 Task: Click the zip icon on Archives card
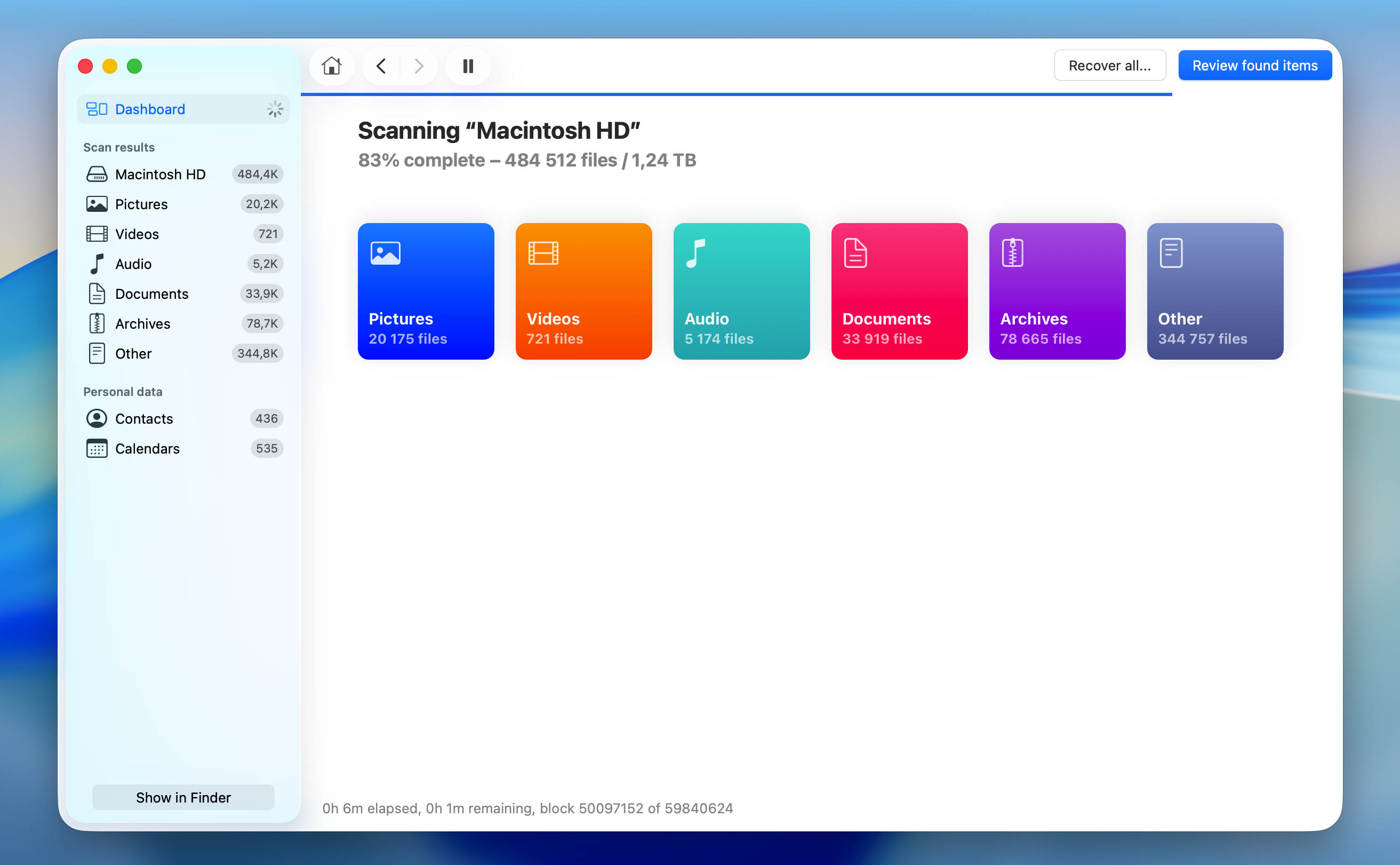coord(1012,253)
